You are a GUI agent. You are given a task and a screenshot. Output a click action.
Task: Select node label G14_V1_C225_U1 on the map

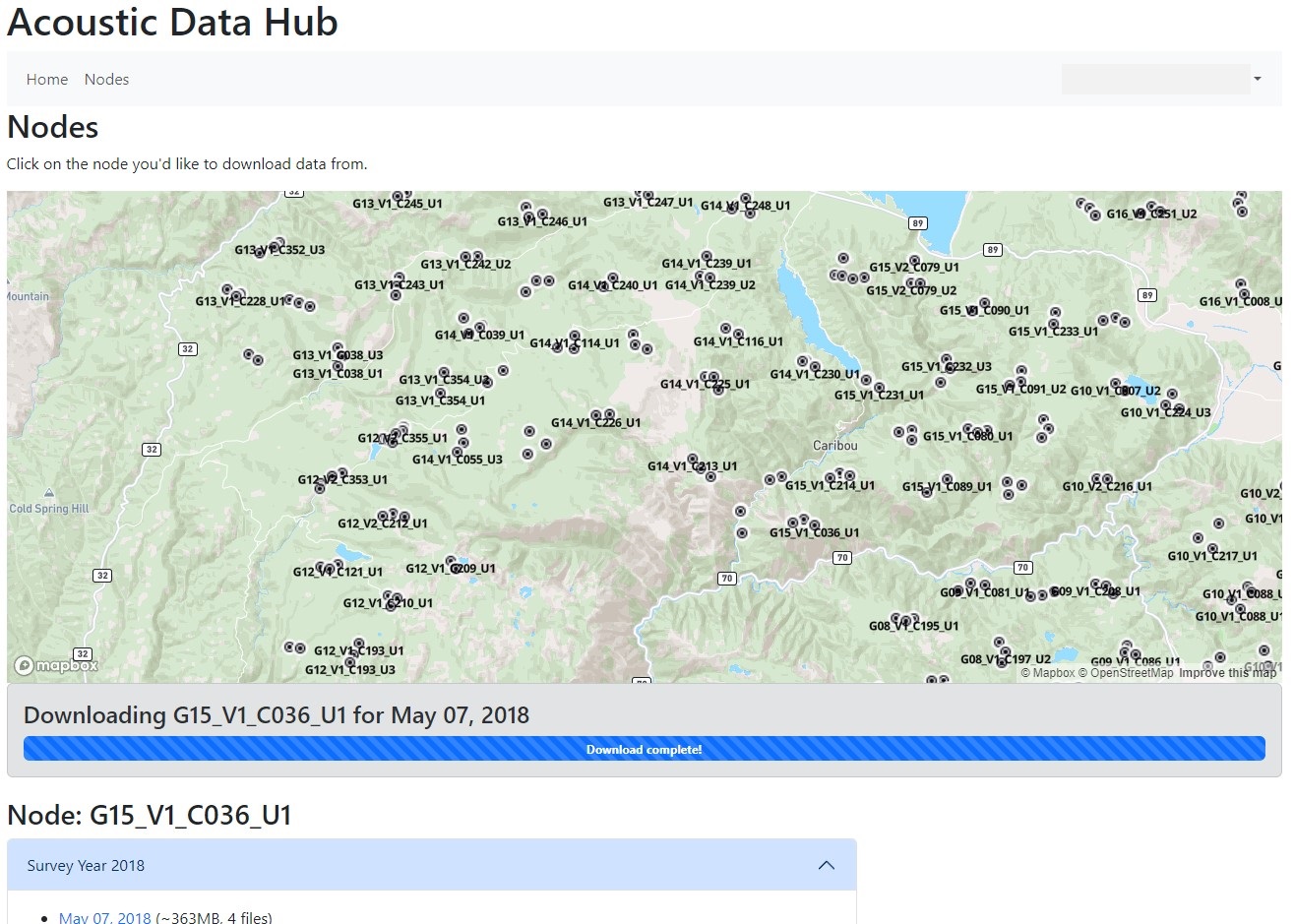(705, 384)
